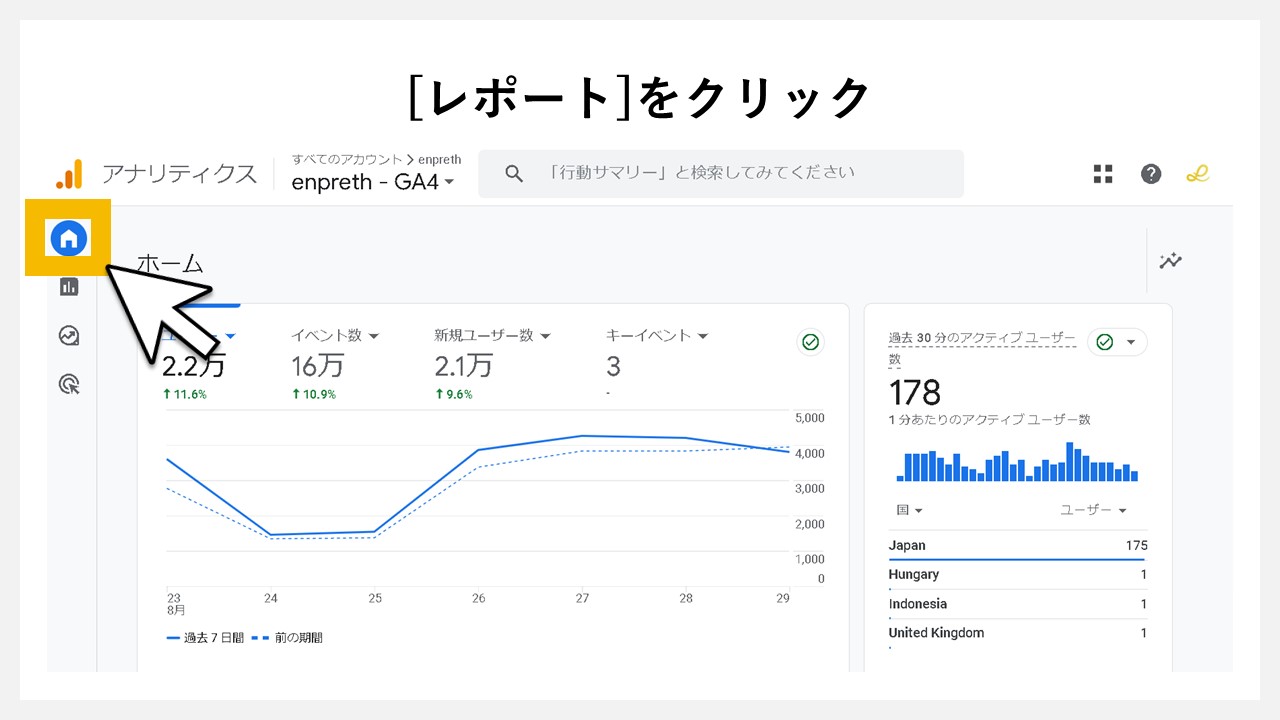Open the Google apps grid menu

(x=1102, y=173)
